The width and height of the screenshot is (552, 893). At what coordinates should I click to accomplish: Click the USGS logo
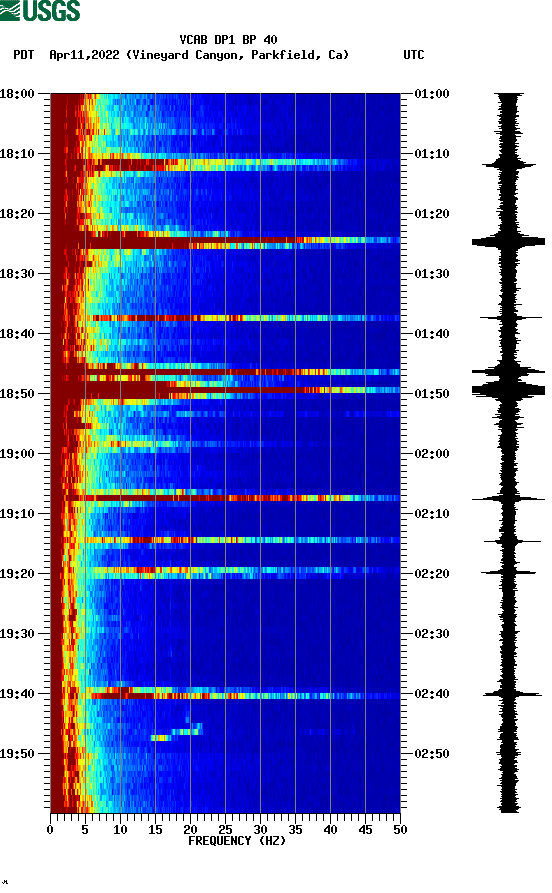click(x=40, y=10)
